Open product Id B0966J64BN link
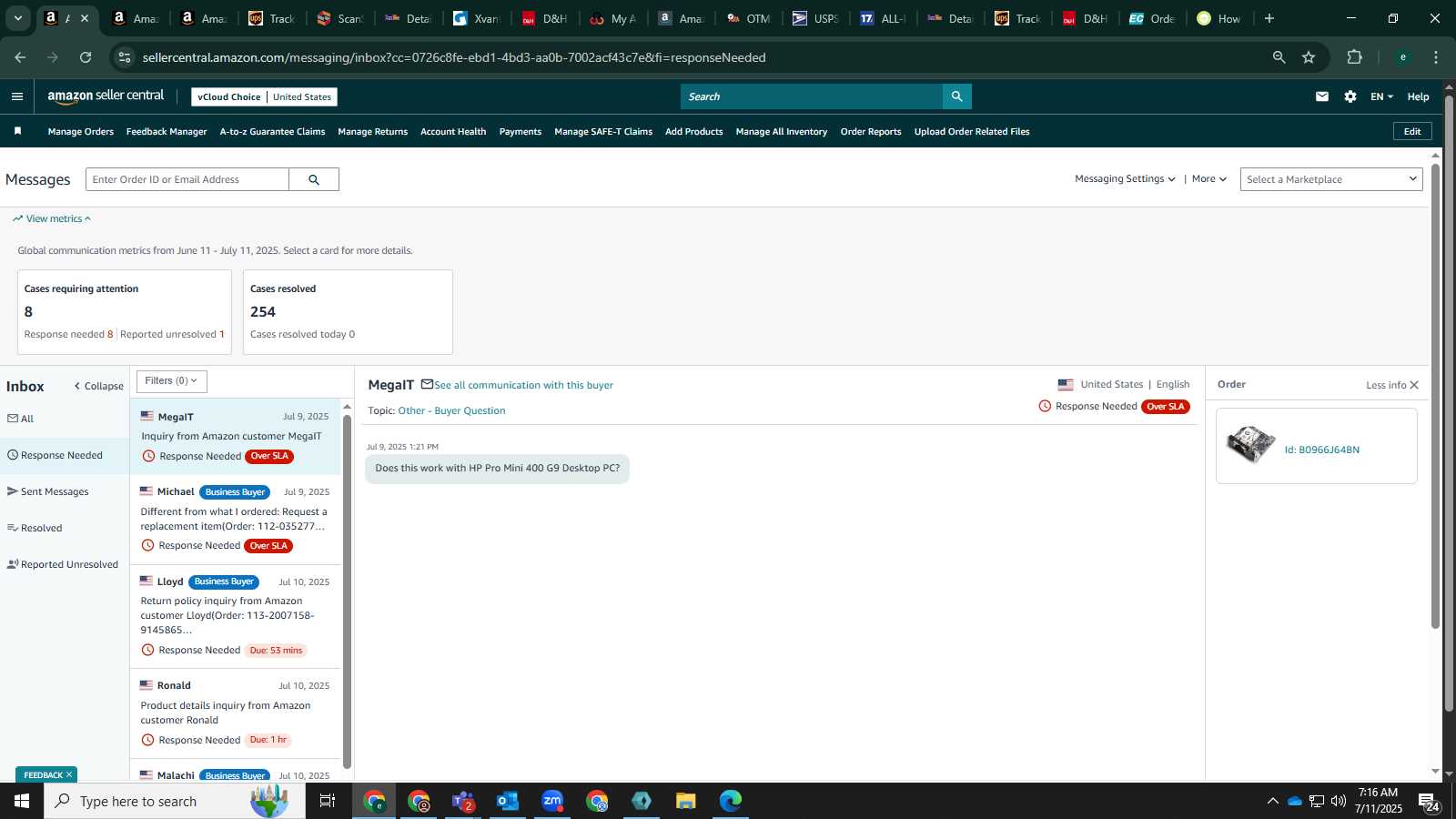 tap(1321, 450)
